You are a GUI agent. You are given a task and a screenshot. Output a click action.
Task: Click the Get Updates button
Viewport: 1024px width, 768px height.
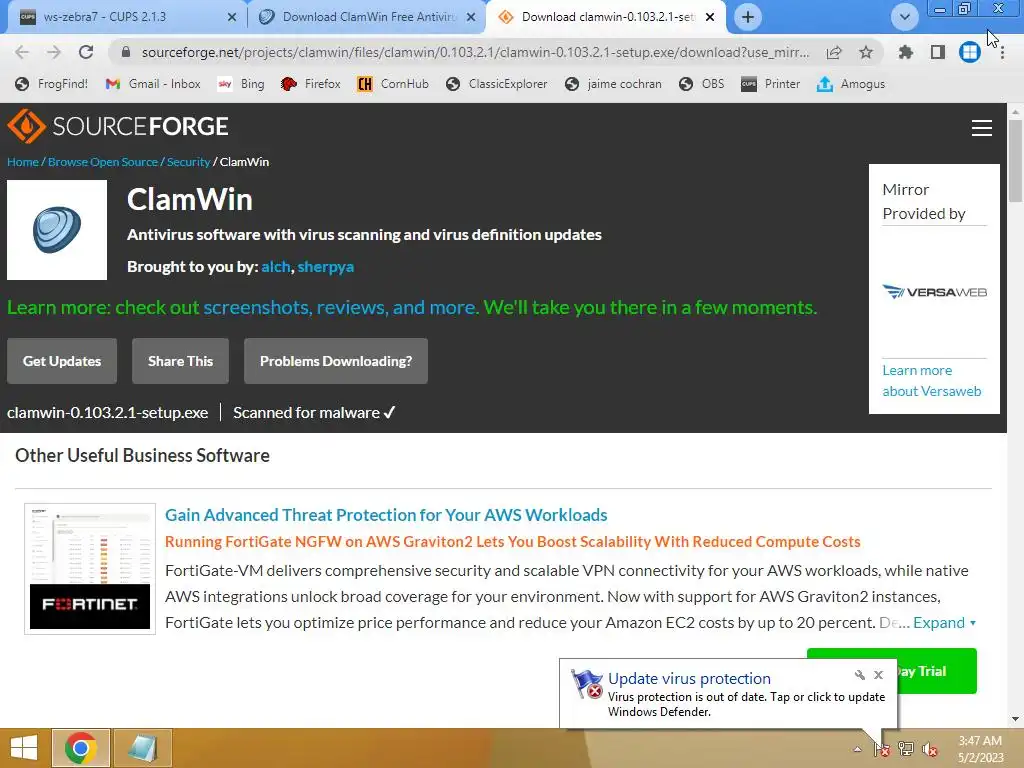click(x=62, y=361)
